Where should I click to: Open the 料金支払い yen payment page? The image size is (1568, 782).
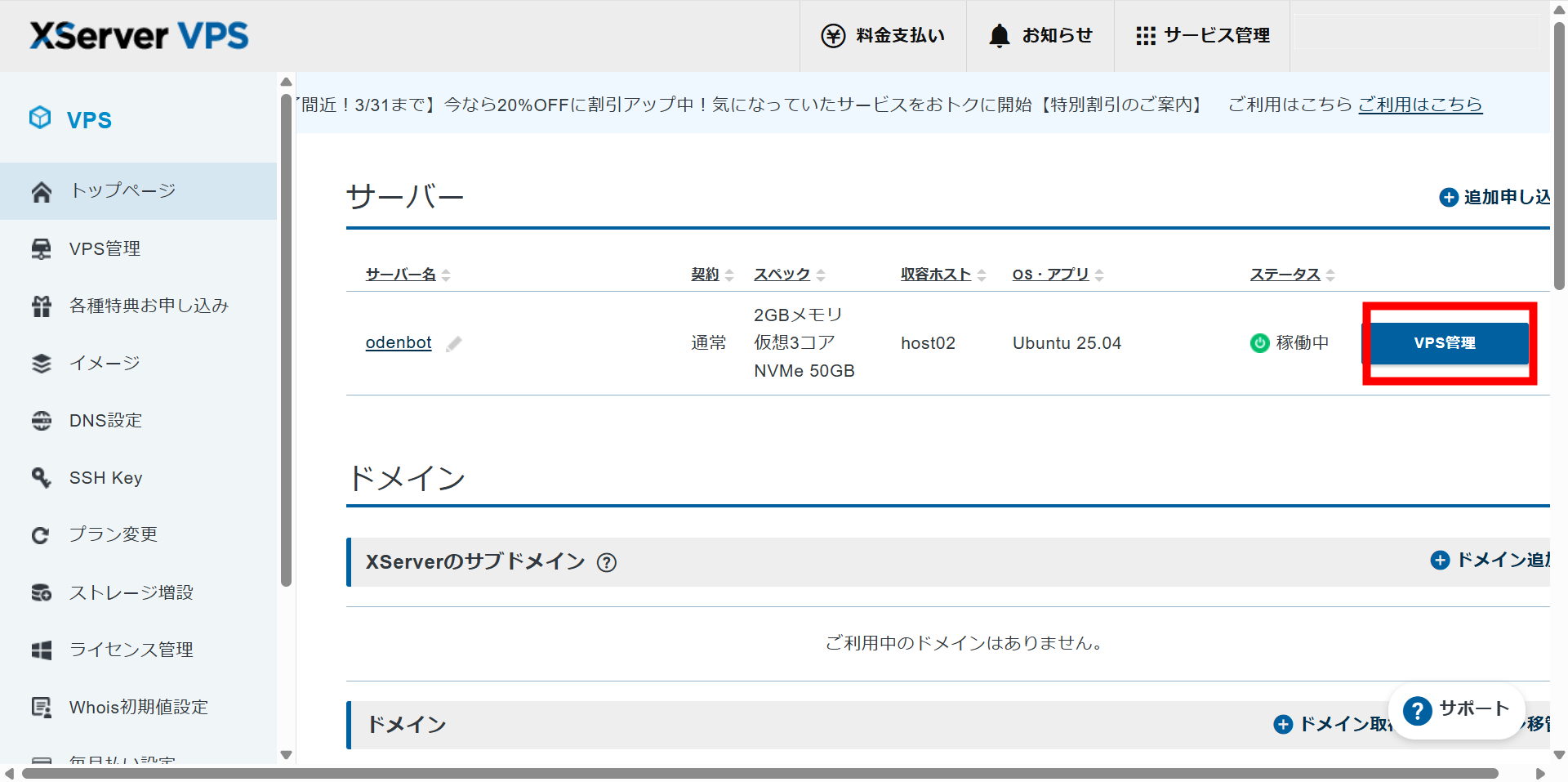click(883, 36)
